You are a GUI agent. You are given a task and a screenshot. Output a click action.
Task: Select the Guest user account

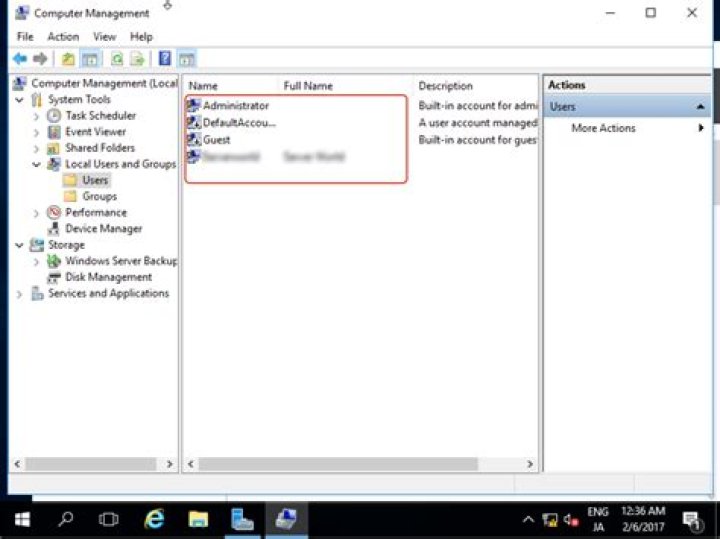[x=216, y=140]
